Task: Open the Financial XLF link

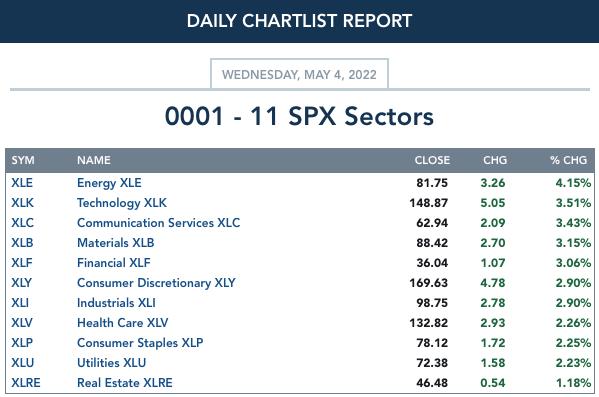Action: tap(113, 263)
